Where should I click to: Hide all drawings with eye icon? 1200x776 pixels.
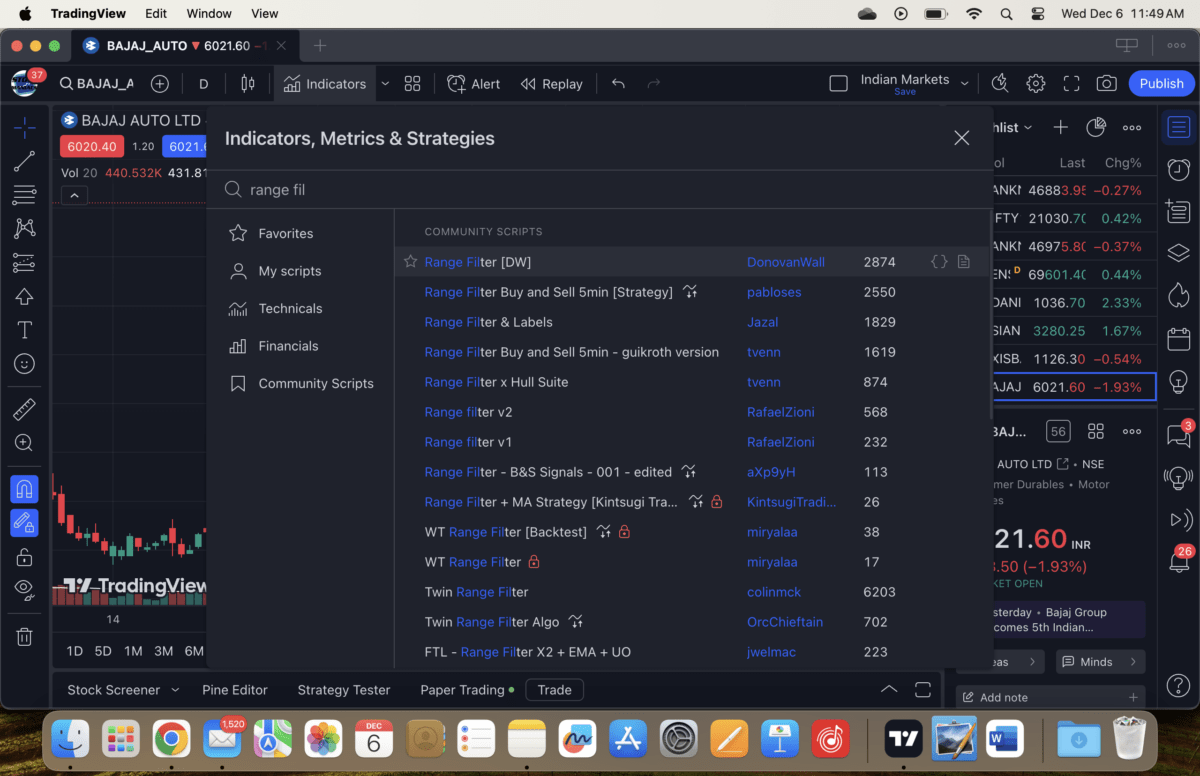pos(24,589)
